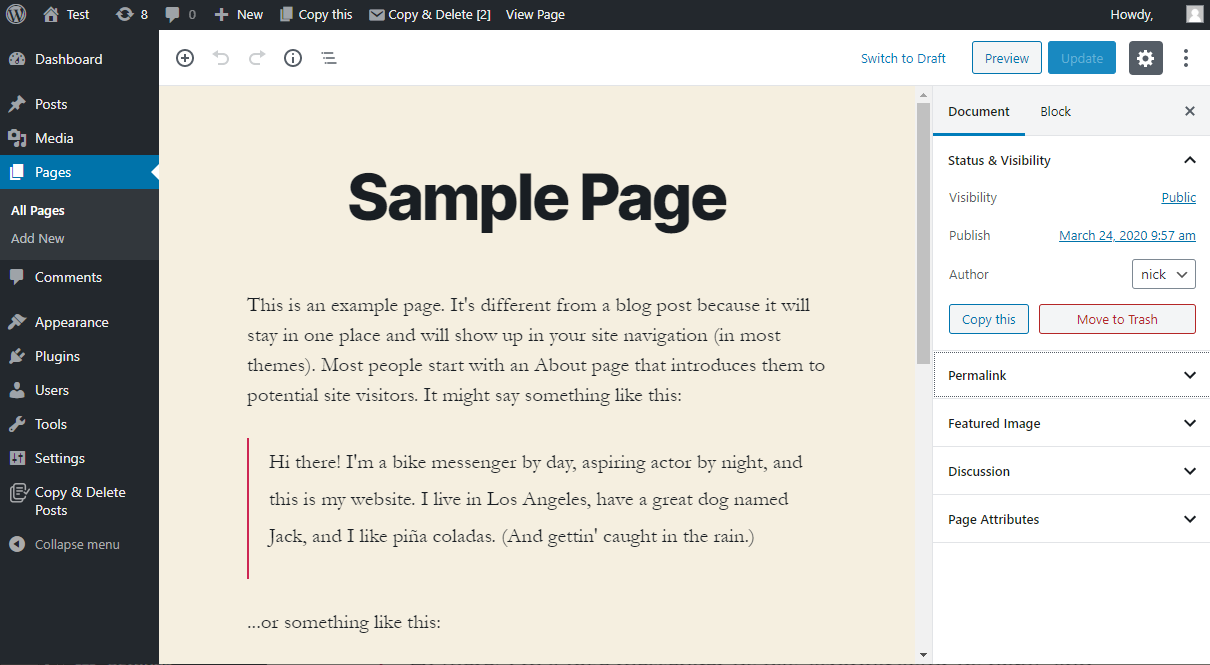
Task: Select All Pages submenu
Action: pyautogui.click(x=38, y=211)
